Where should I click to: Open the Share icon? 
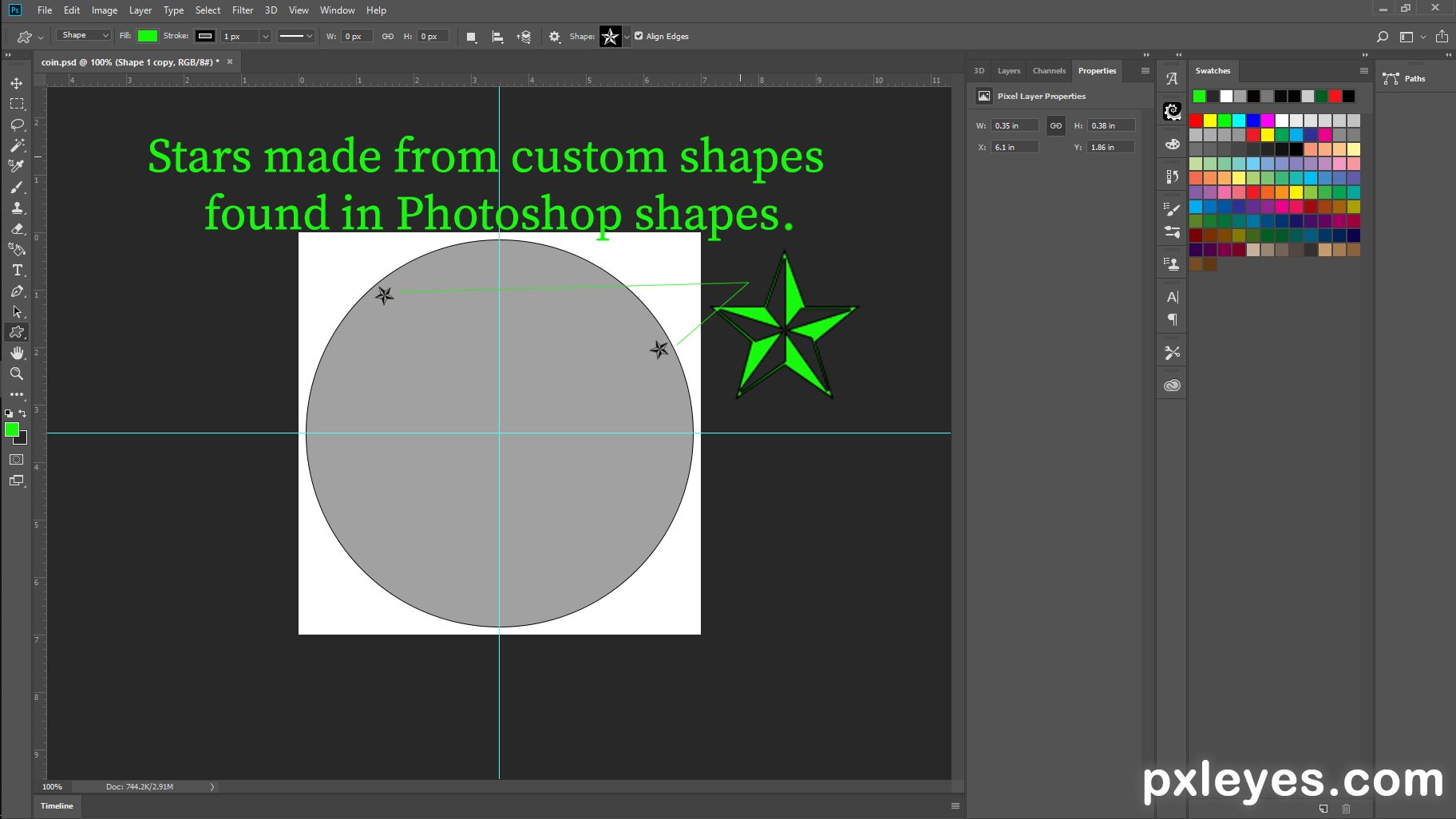click(1442, 37)
